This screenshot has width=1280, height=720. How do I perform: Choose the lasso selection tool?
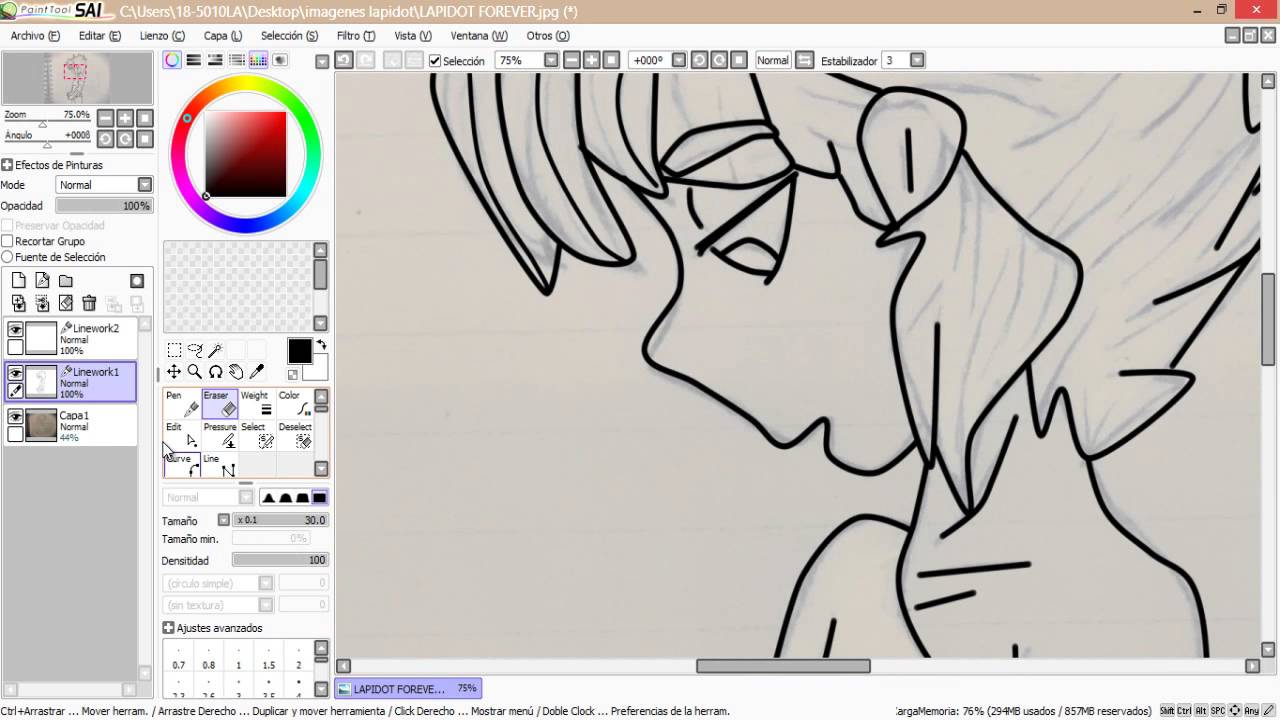tap(195, 350)
